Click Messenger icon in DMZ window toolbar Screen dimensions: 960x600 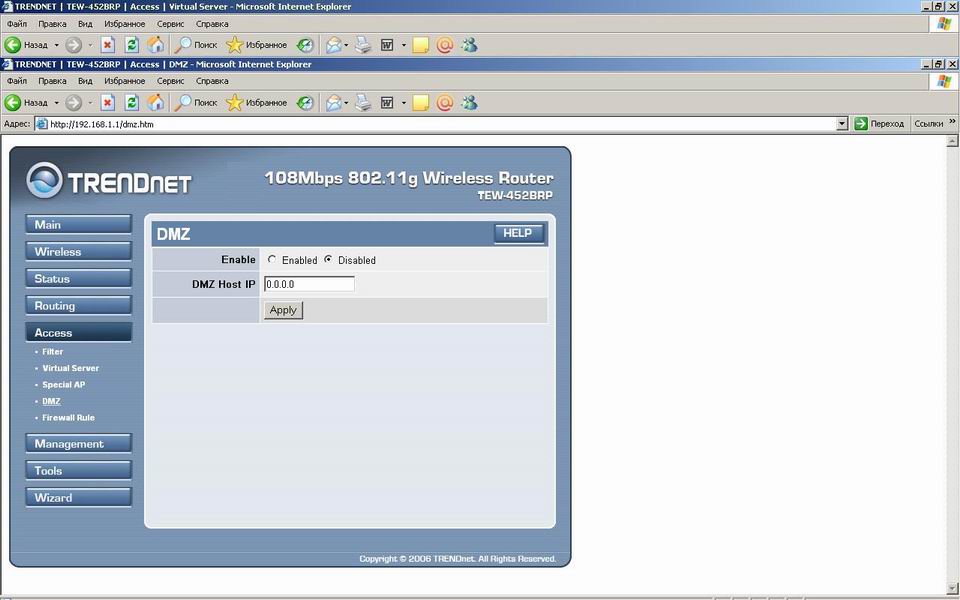[x=469, y=103]
